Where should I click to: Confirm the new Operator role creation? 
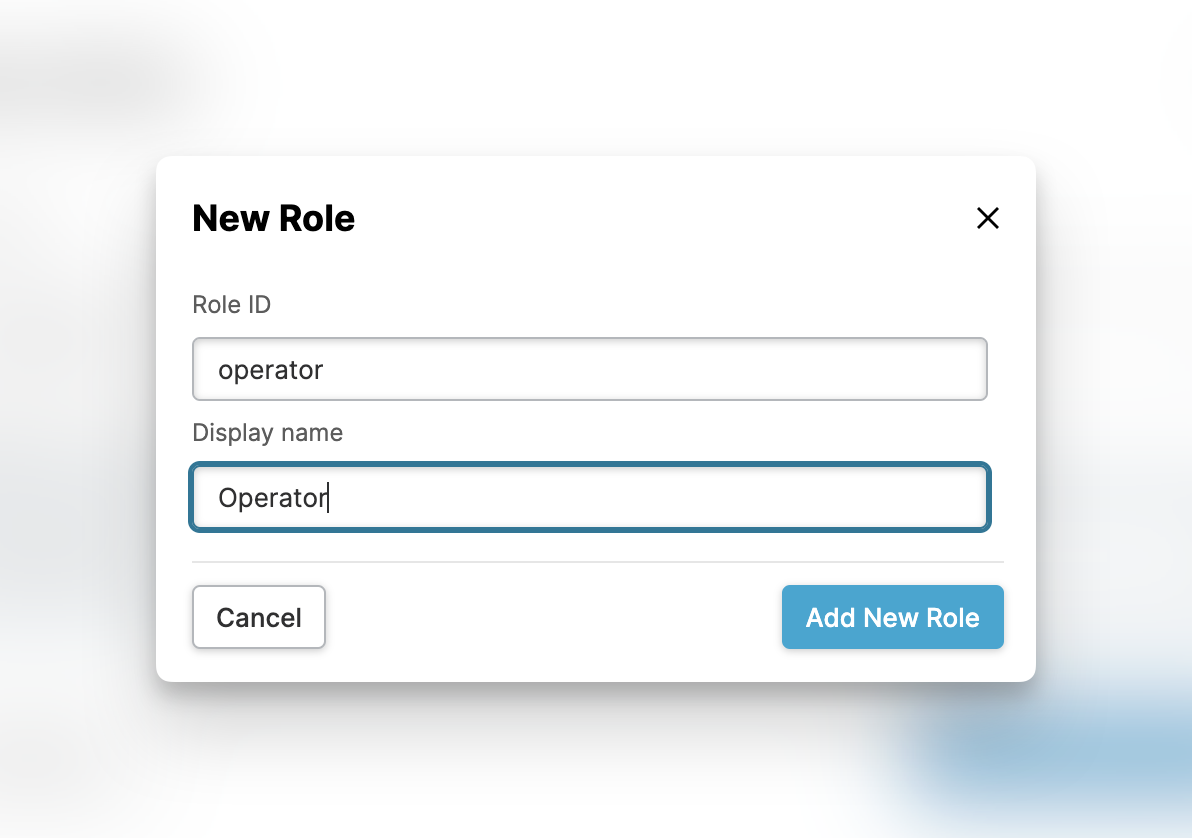click(892, 617)
